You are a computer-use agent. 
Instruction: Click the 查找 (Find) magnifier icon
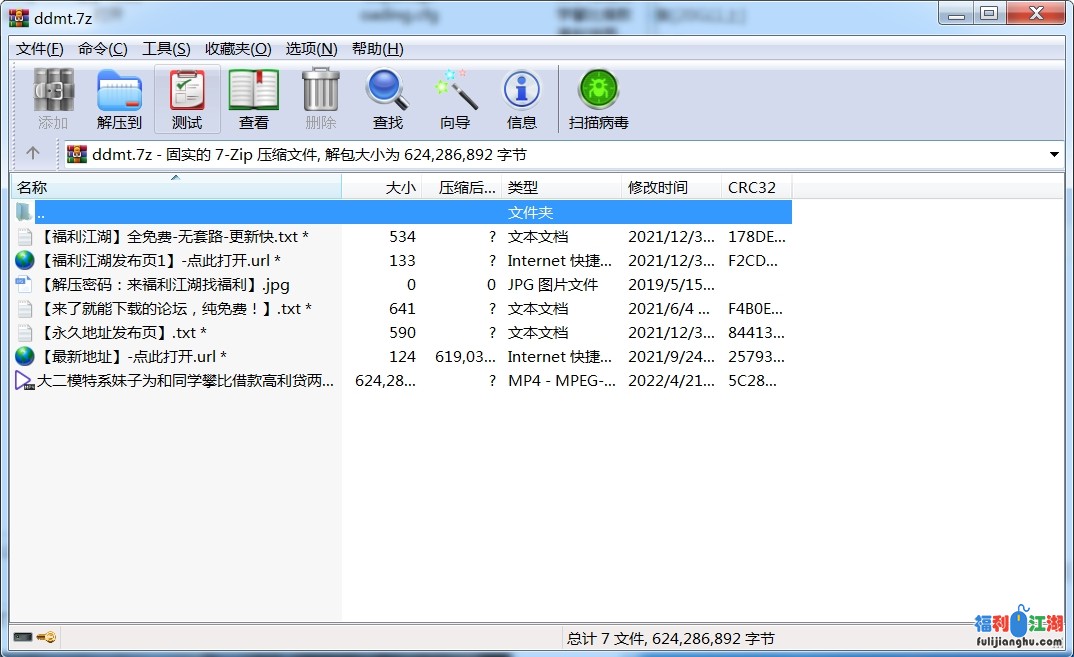coord(387,99)
